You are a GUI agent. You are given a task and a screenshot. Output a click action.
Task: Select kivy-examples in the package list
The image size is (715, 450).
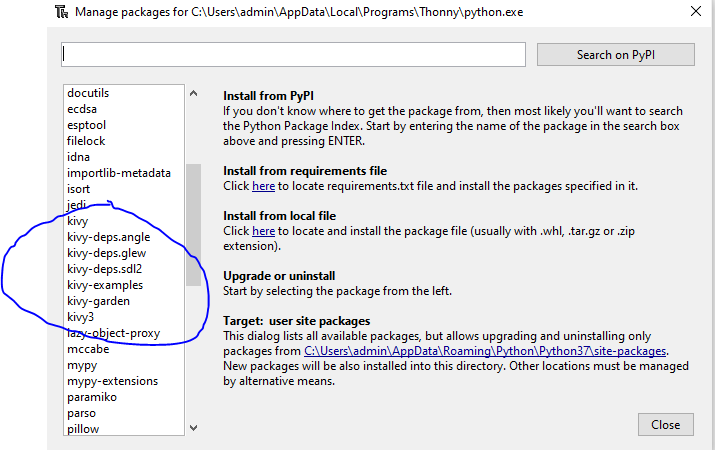105,285
